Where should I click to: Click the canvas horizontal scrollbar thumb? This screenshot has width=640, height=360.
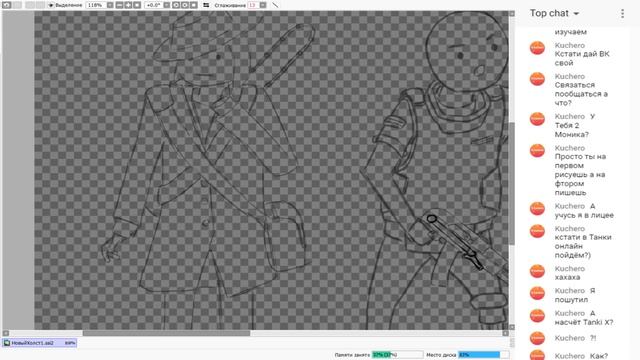(x=166, y=333)
